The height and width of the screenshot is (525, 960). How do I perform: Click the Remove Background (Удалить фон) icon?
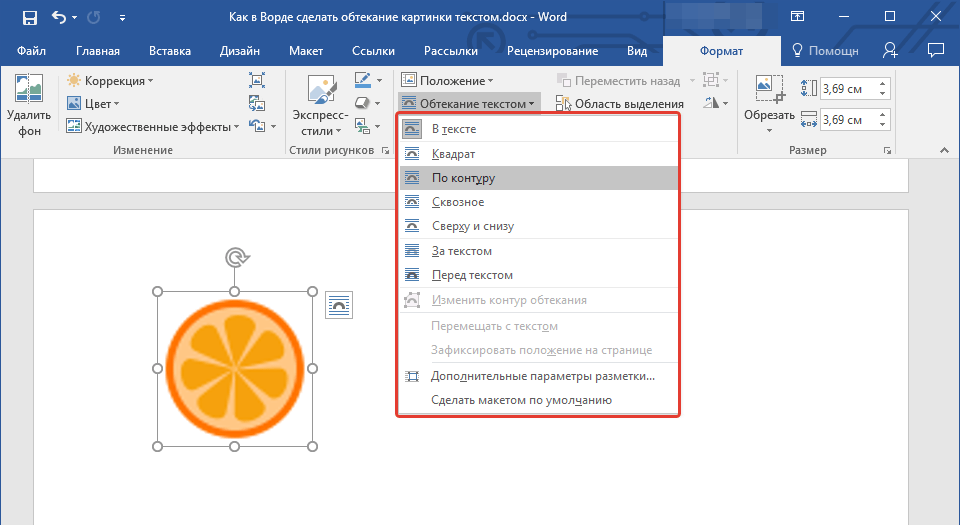coord(29,93)
